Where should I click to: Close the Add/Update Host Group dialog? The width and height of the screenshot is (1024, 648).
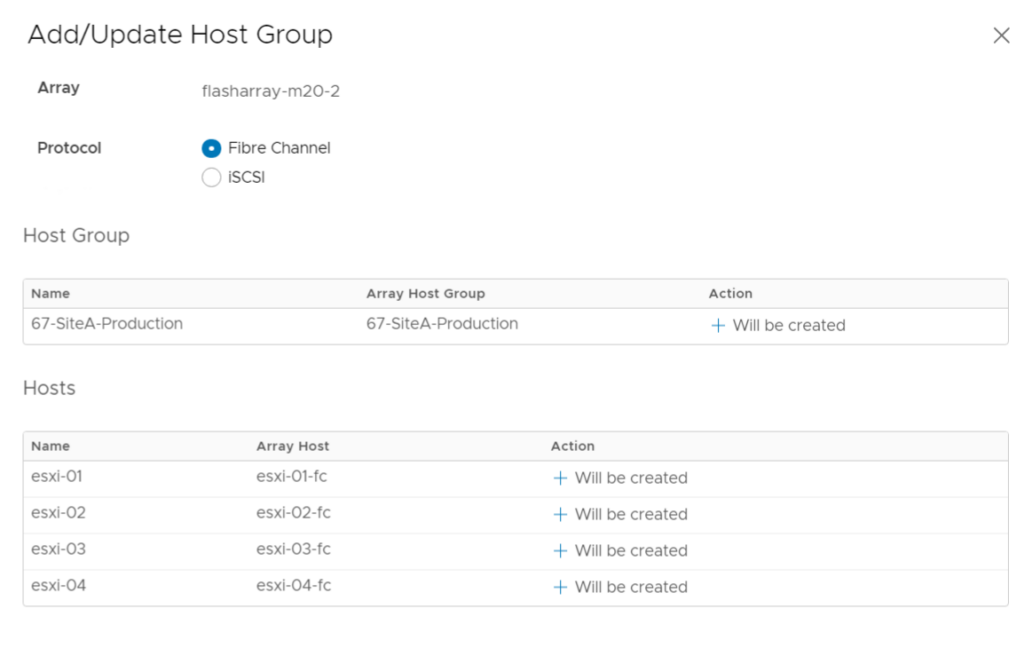pos(1001,35)
